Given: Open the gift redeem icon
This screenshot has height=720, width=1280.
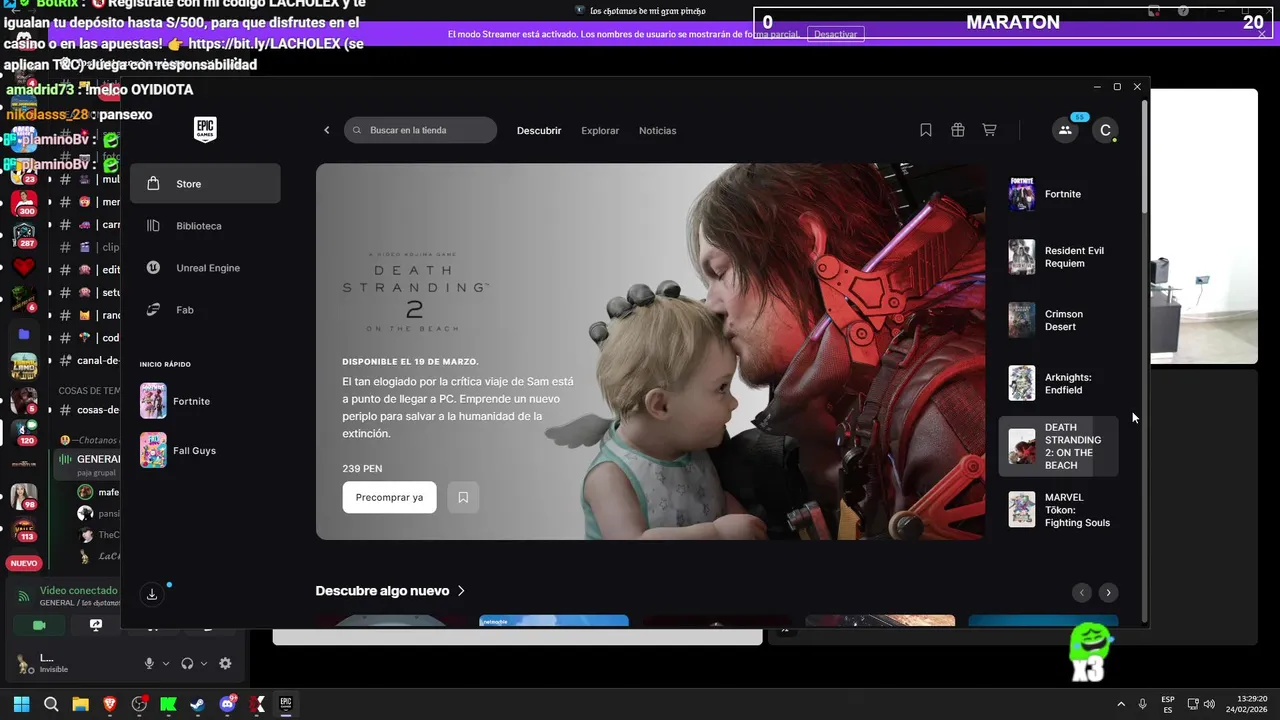Looking at the screenshot, I should coord(957,130).
